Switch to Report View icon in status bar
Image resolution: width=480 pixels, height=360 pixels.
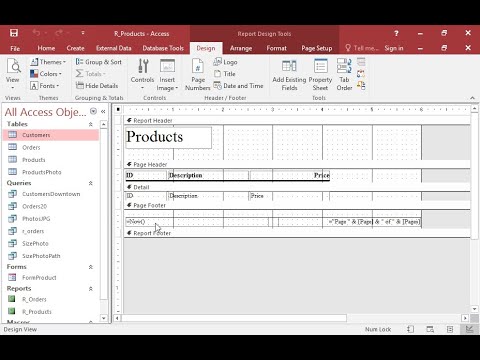410,329
